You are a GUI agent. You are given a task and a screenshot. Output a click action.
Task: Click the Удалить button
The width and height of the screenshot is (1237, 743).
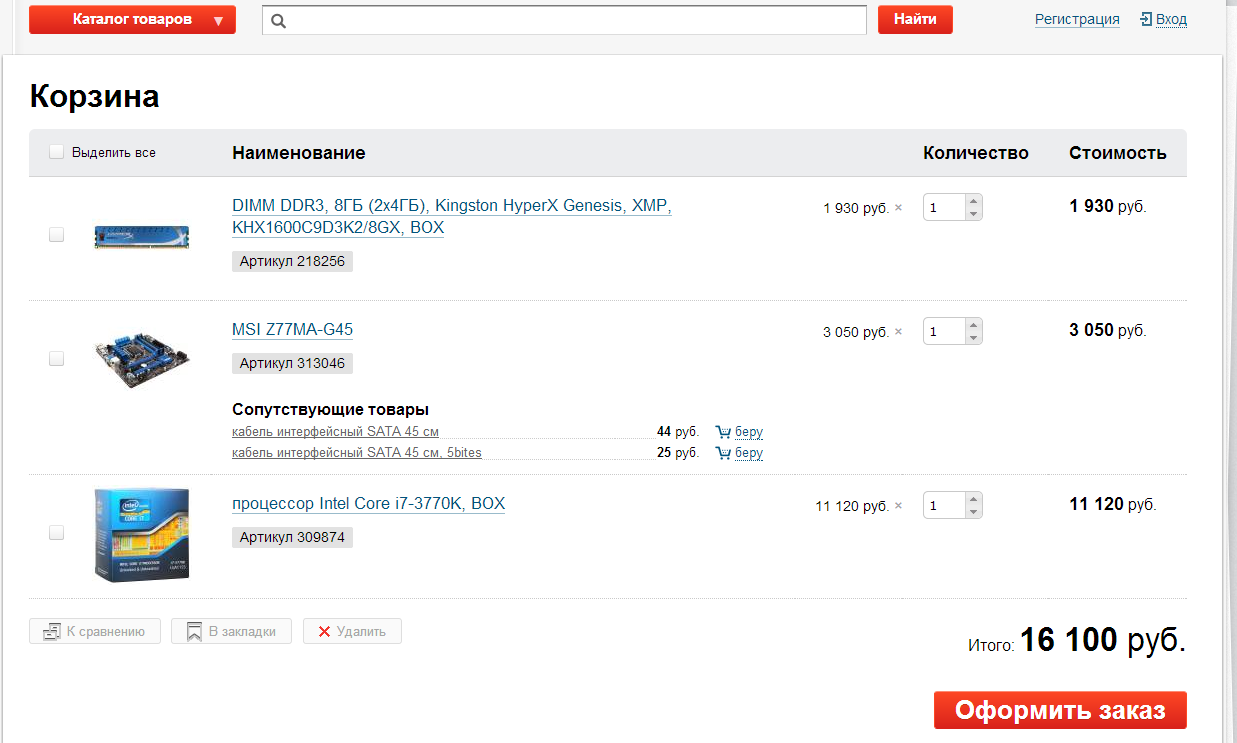pyautogui.click(x=352, y=631)
